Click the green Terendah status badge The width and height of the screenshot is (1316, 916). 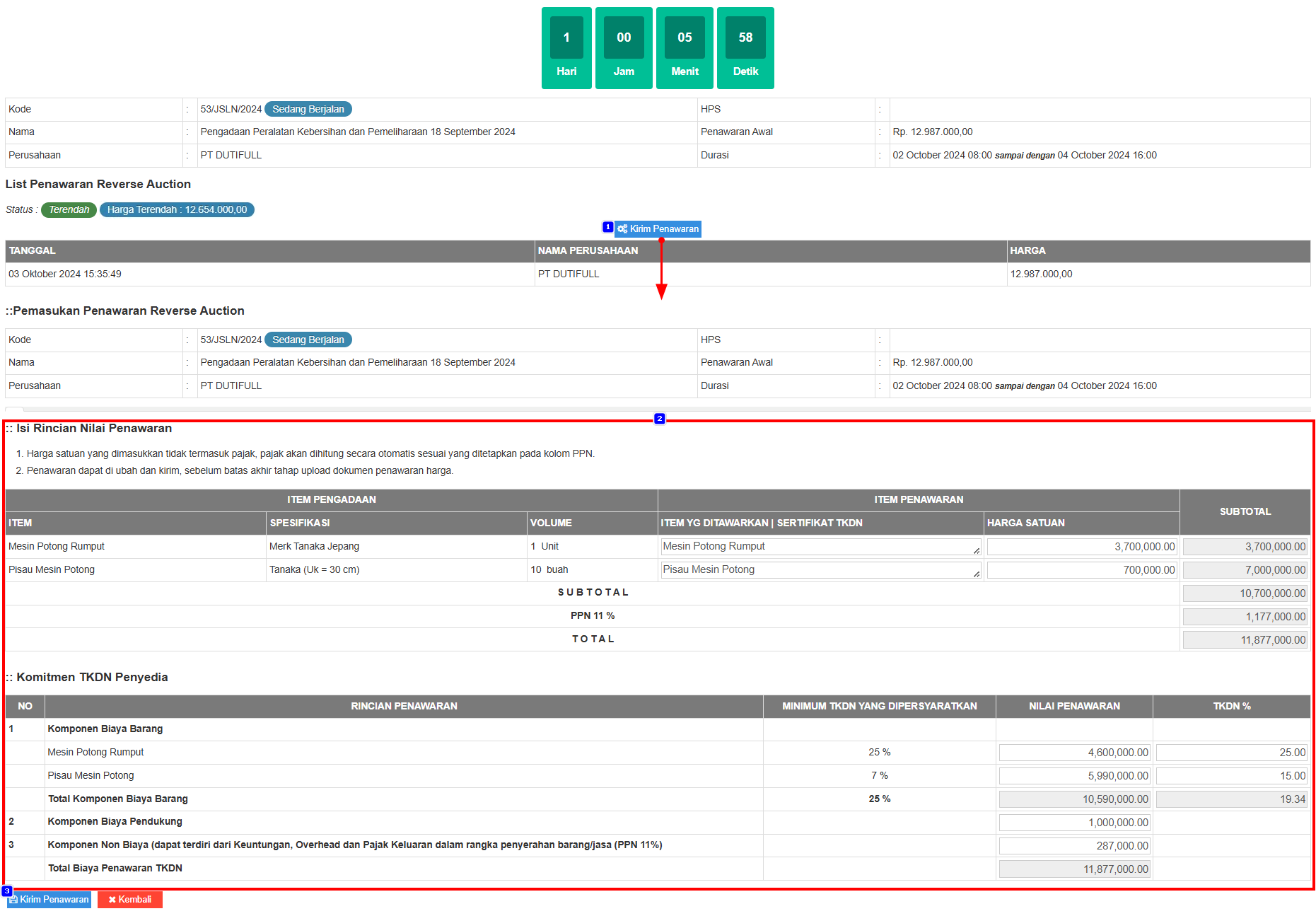[x=69, y=210]
